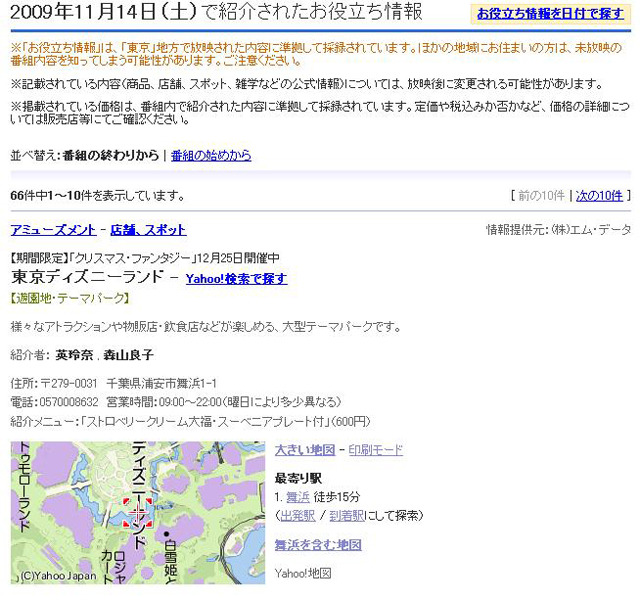The image size is (640, 601).
Task: Click the disabled 前の10件 text
Action: coord(541,196)
